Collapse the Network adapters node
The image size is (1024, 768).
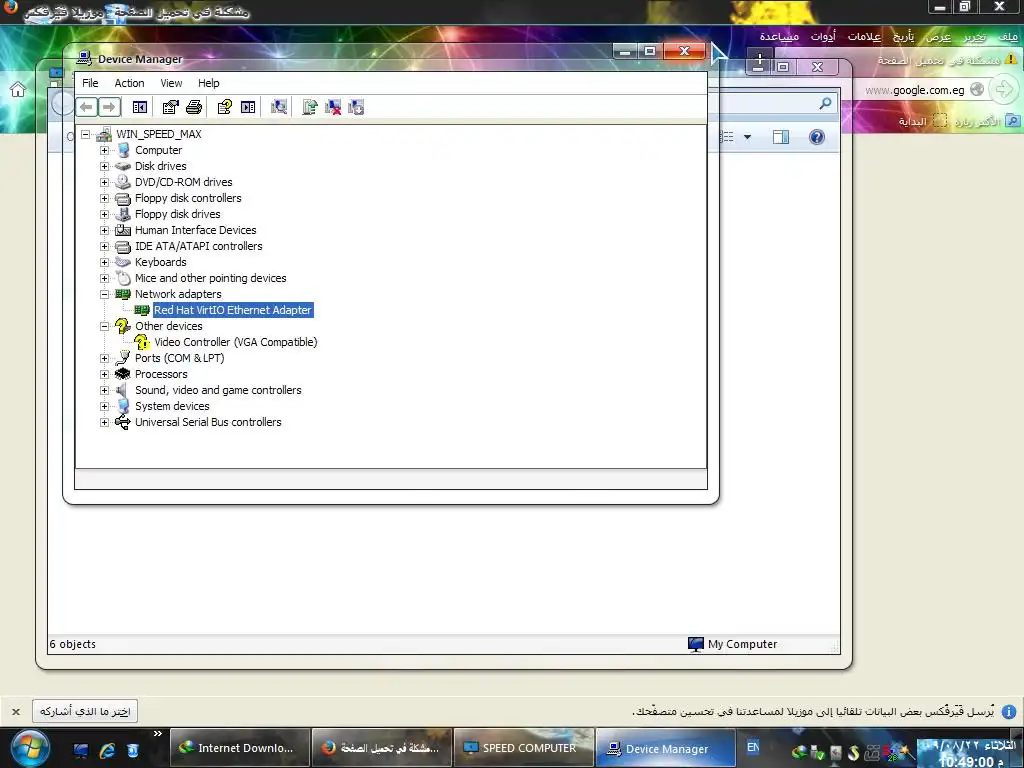[104, 295]
